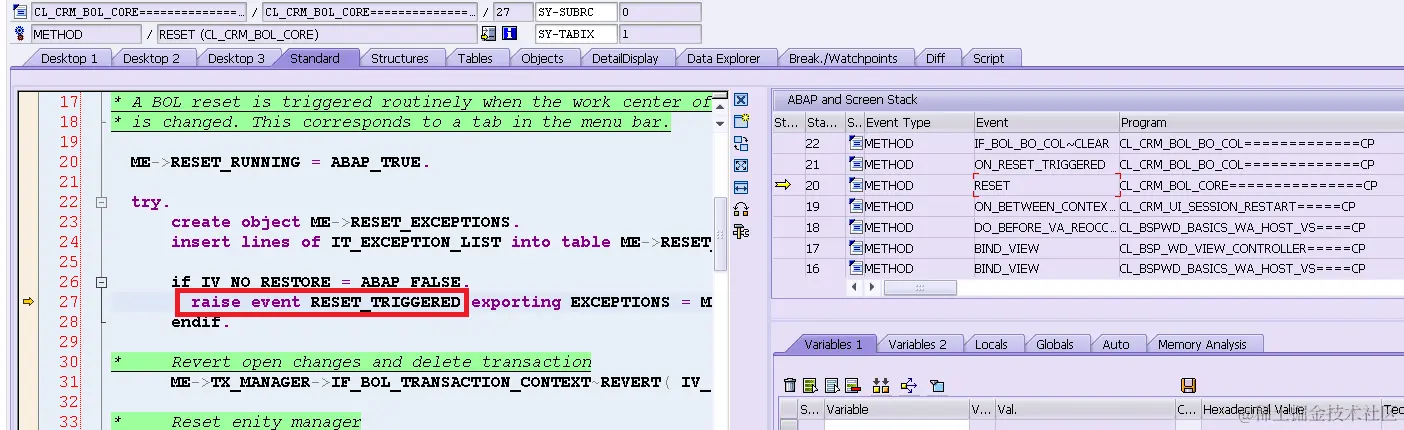Click the Event Type column header
The height and width of the screenshot is (430, 1404).
(918, 122)
